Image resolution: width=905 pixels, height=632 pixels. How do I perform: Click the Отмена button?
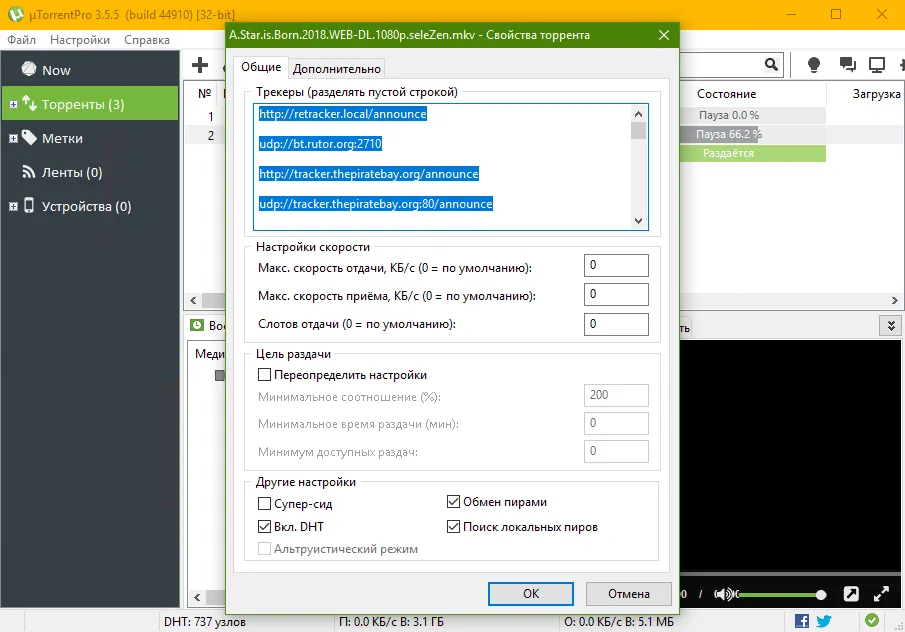629,593
